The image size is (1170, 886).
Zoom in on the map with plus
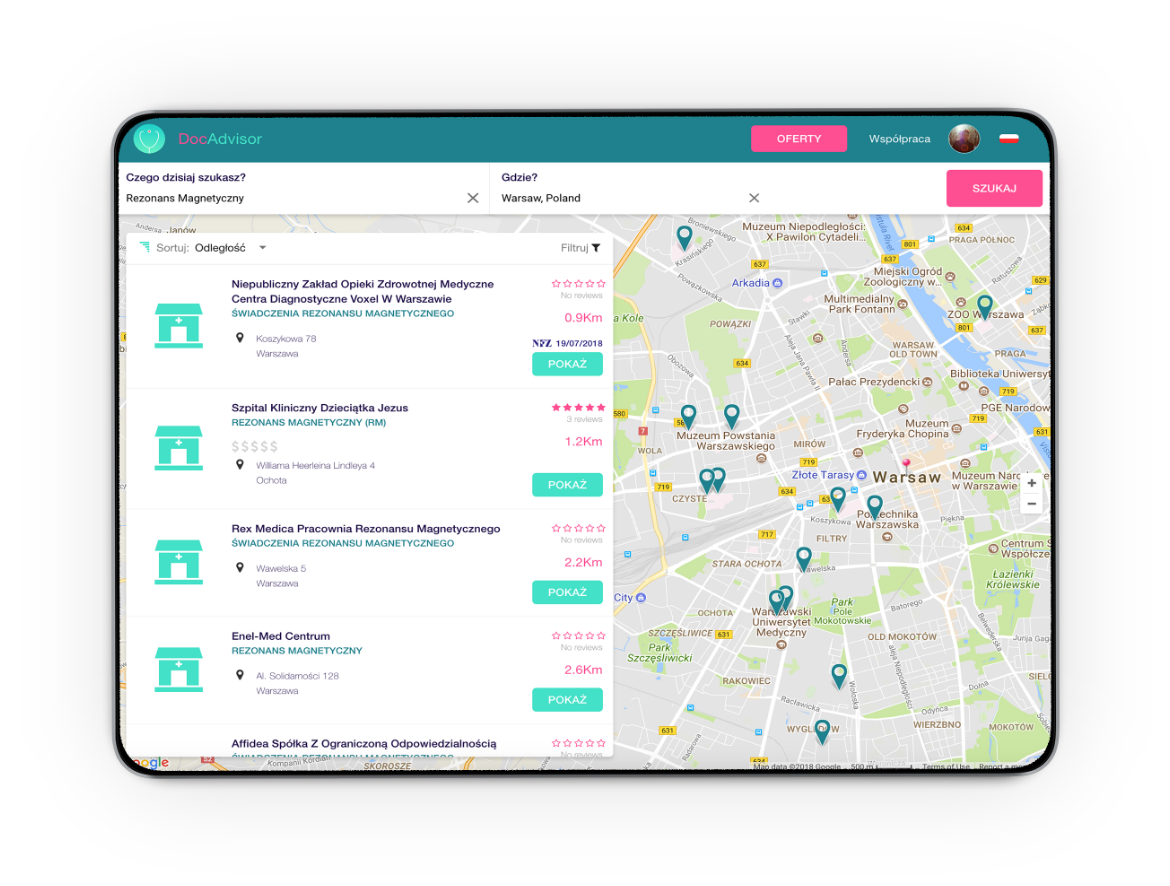1031,483
